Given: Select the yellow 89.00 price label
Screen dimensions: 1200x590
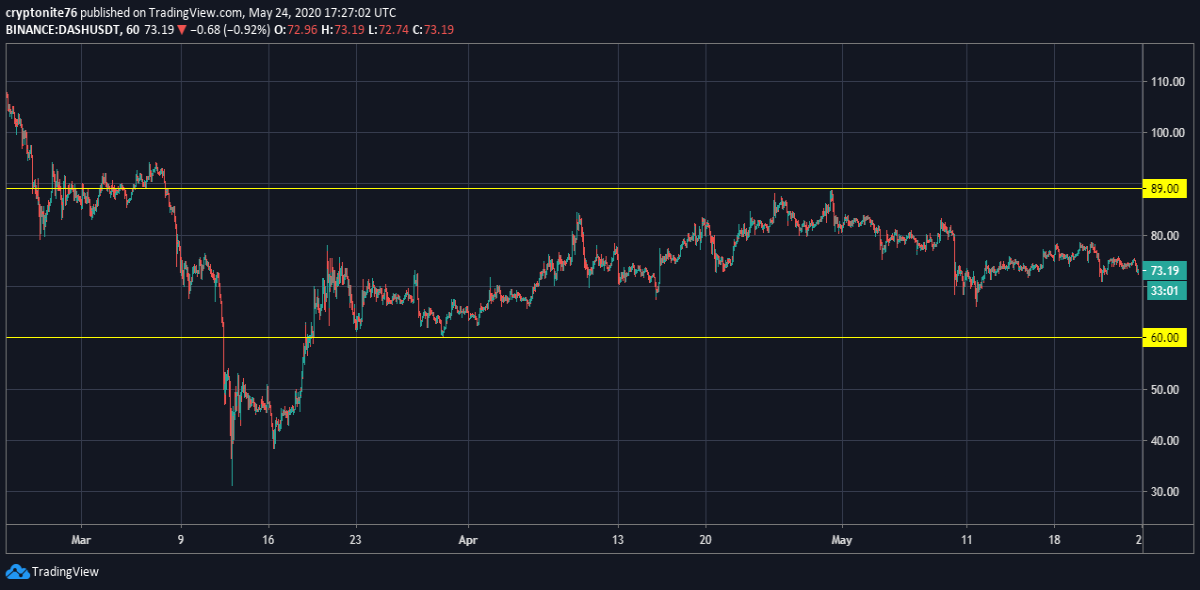Looking at the screenshot, I should coord(1166,189).
